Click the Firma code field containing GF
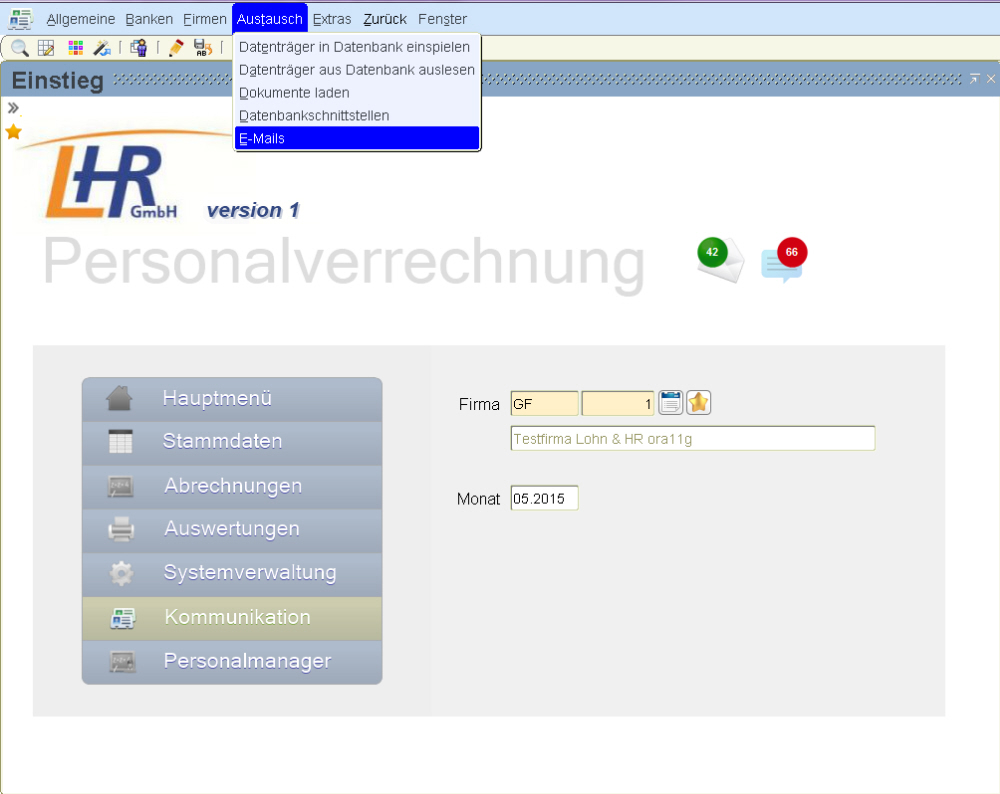This screenshot has width=1000, height=794. click(x=545, y=404)
